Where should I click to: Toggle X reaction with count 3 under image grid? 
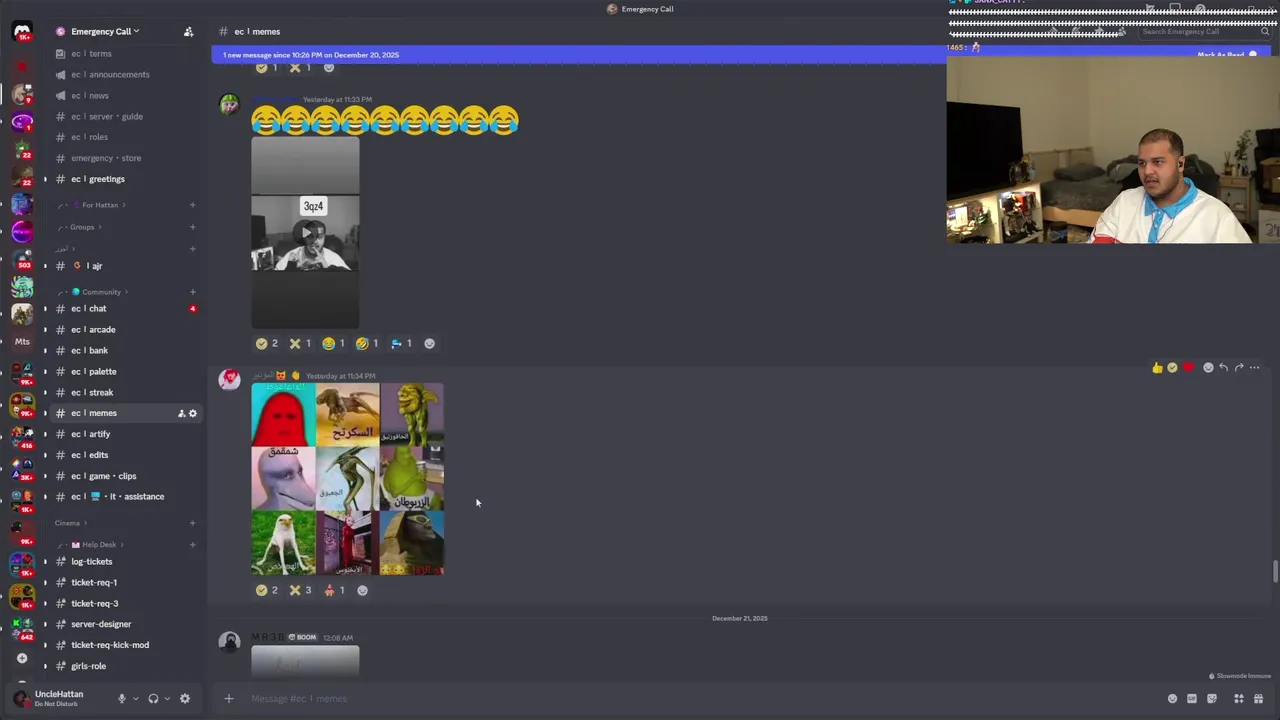[x=300, y=590]
